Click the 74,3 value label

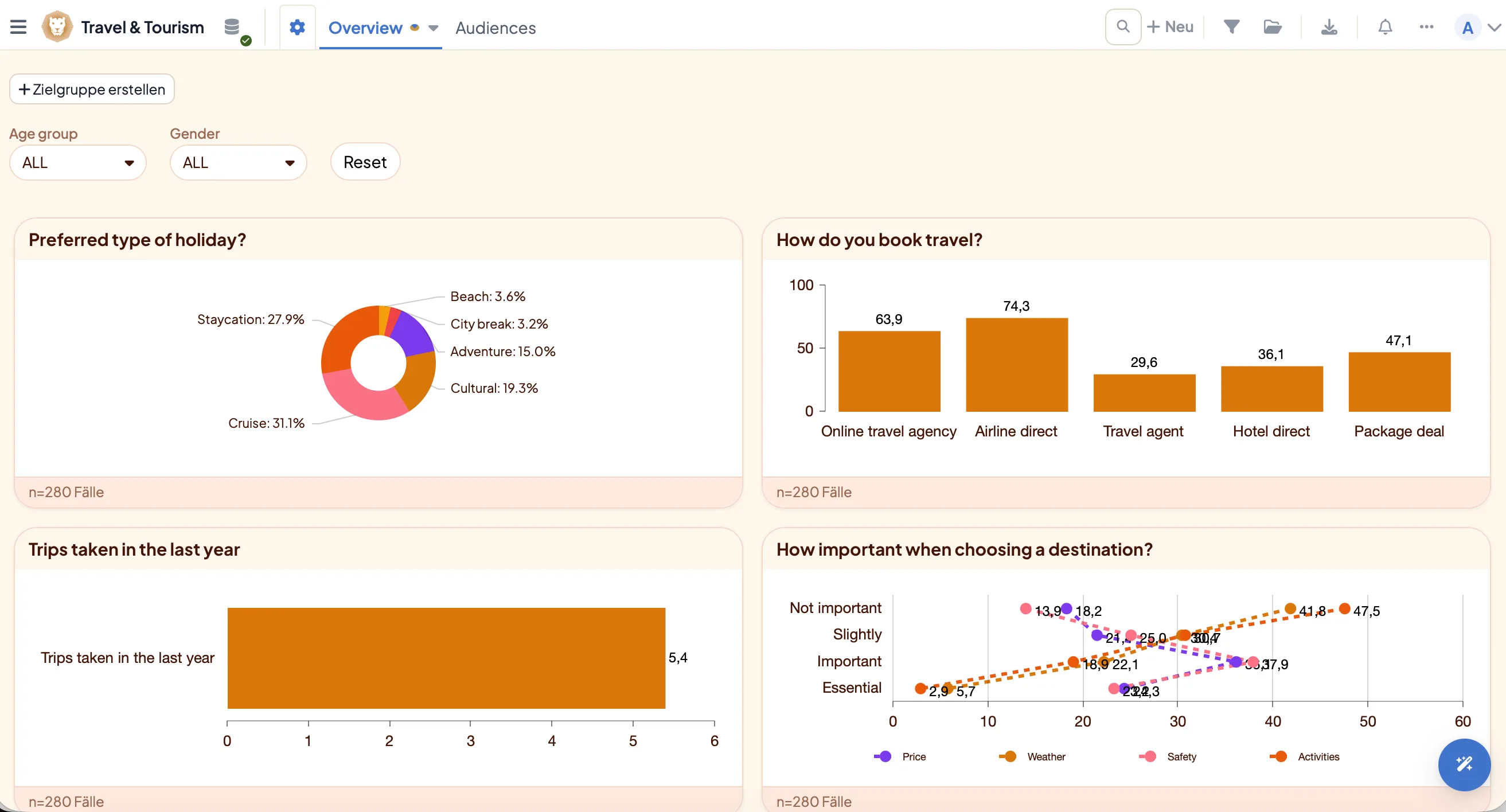(x=1017, y=306)
